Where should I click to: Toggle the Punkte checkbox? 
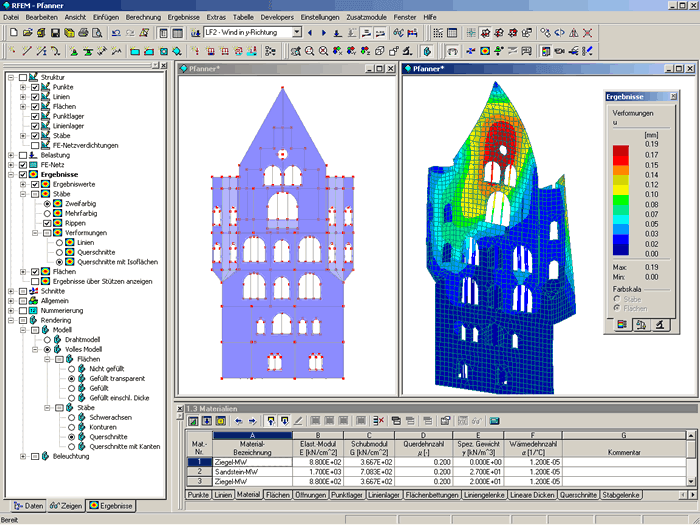click(35, 87)
